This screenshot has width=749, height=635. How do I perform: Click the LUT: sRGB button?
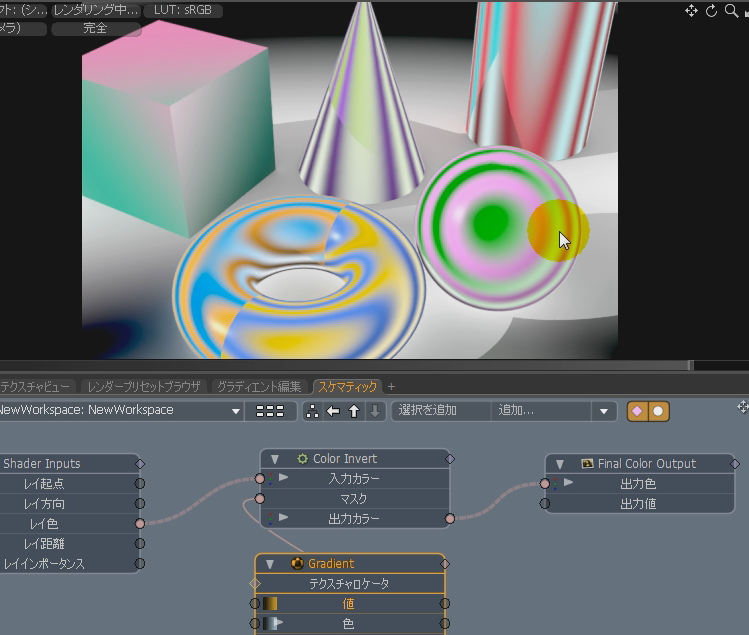click(183, 11)
